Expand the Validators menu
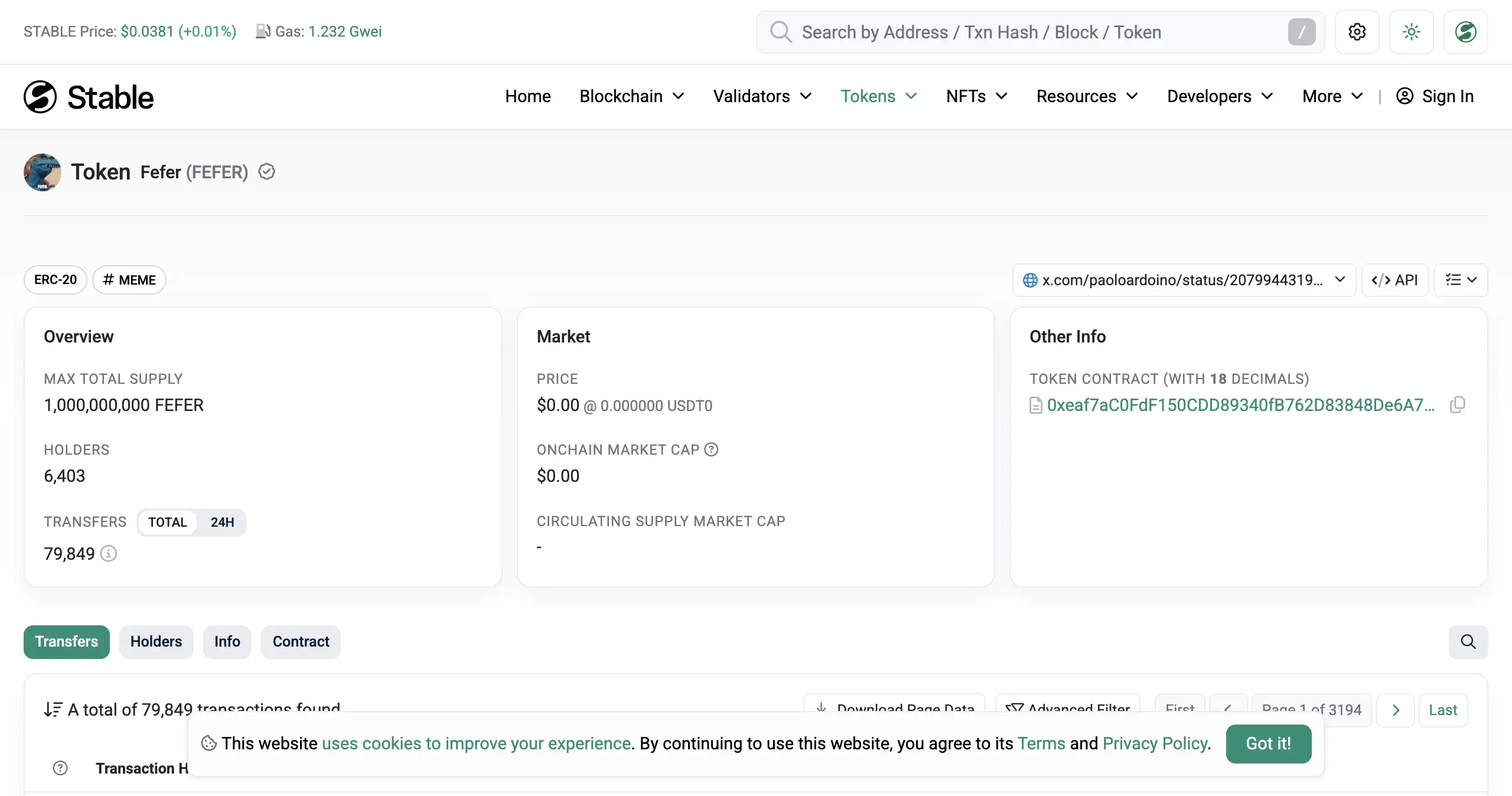Screen dimensions: 1512x796 pos(762,96)
